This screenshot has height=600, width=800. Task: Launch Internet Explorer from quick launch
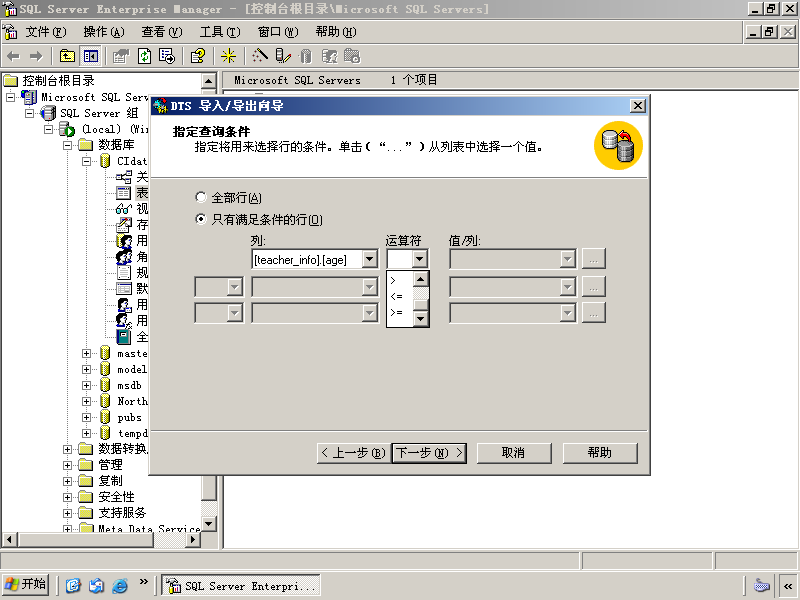click(120, 585)
